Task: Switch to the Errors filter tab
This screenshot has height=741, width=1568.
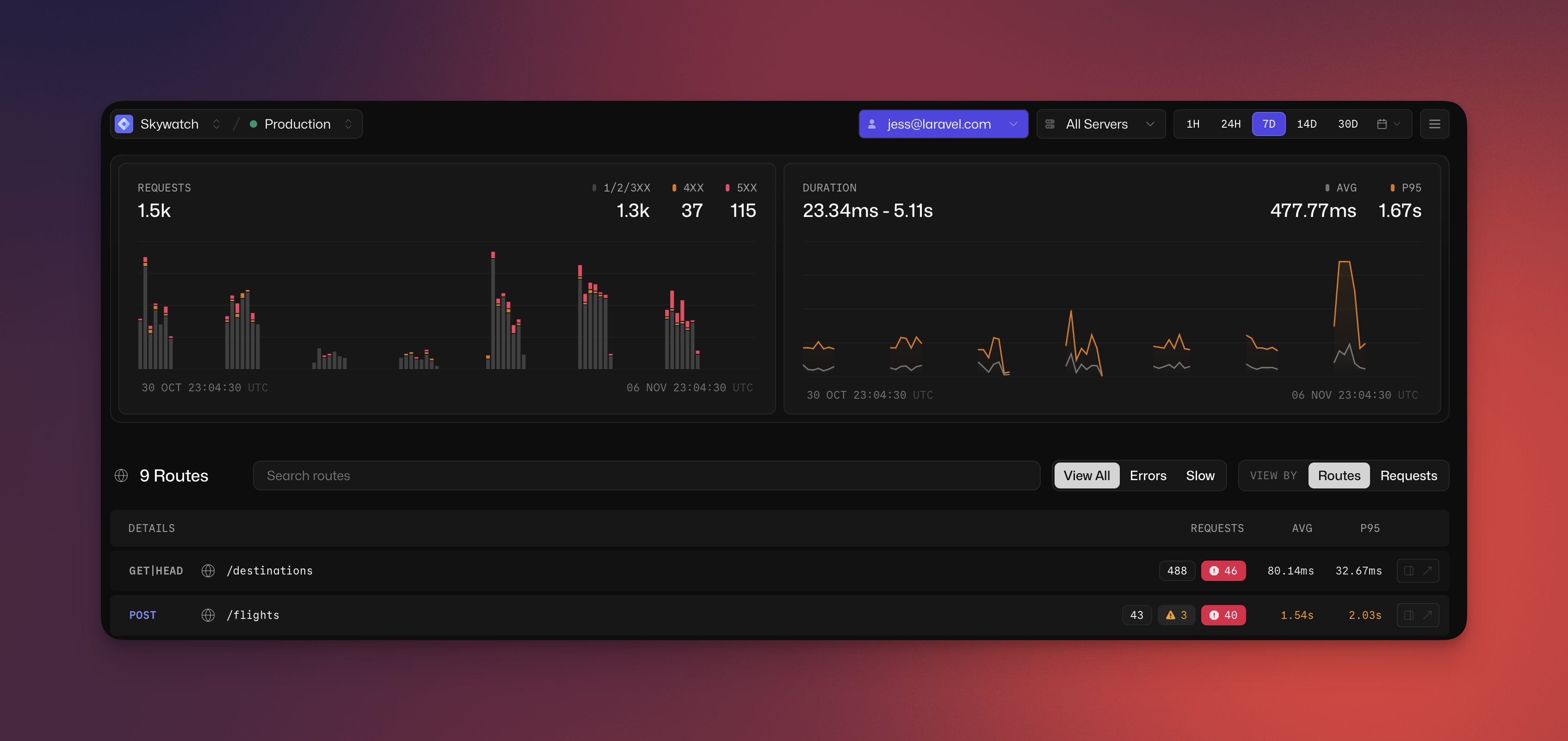Action: click(1148, 475)
